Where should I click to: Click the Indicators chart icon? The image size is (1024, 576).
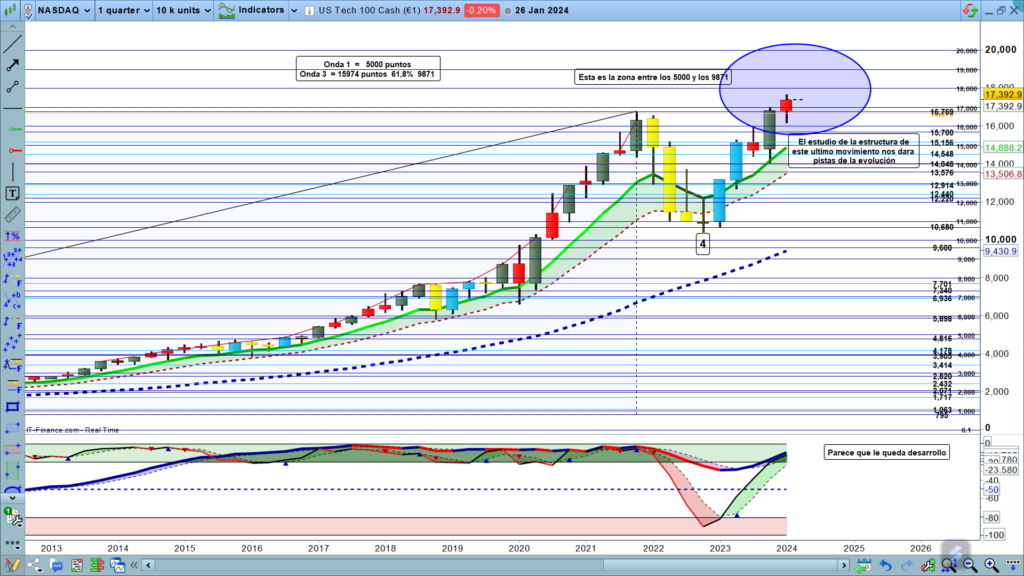[x=218, y=9]
